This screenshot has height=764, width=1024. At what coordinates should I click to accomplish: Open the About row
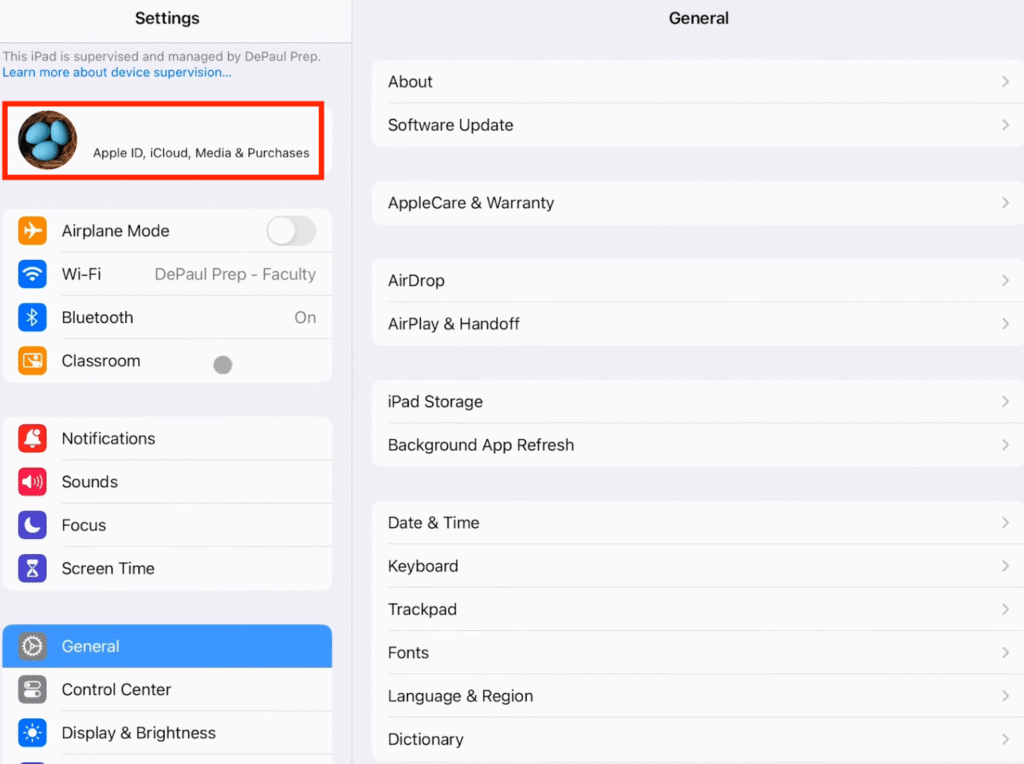coord(697,82)
